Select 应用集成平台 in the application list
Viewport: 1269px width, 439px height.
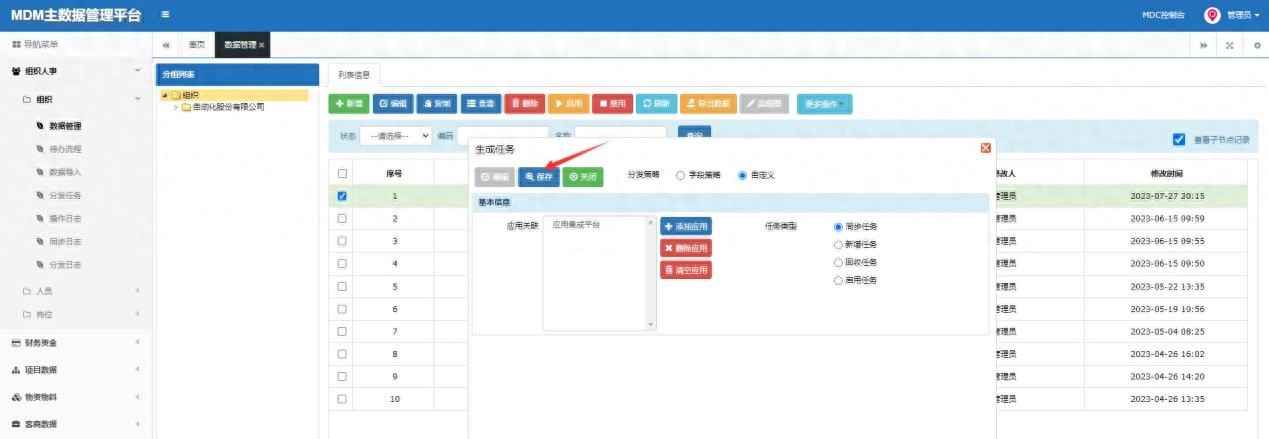tap(576, 225)
